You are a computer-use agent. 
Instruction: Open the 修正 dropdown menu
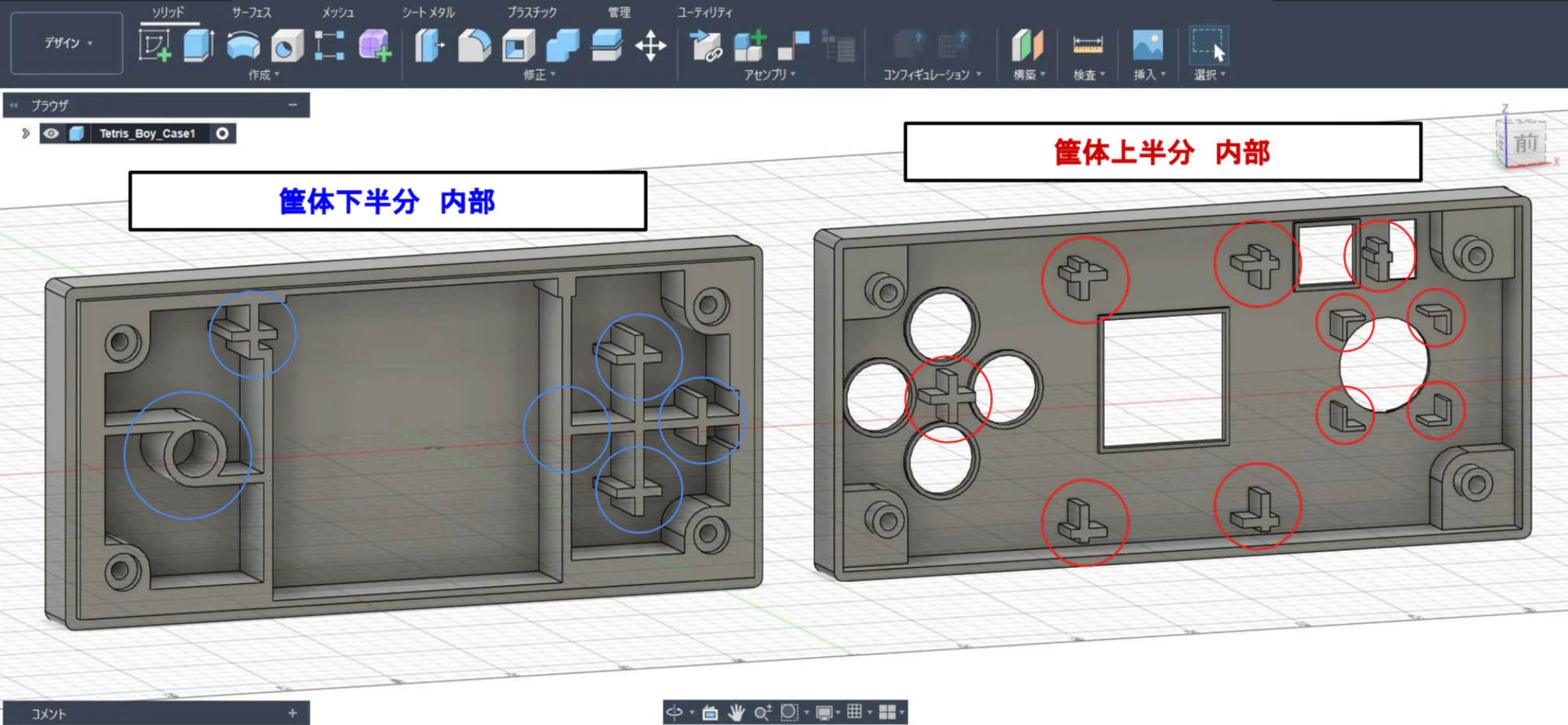(x=539, y=75)
